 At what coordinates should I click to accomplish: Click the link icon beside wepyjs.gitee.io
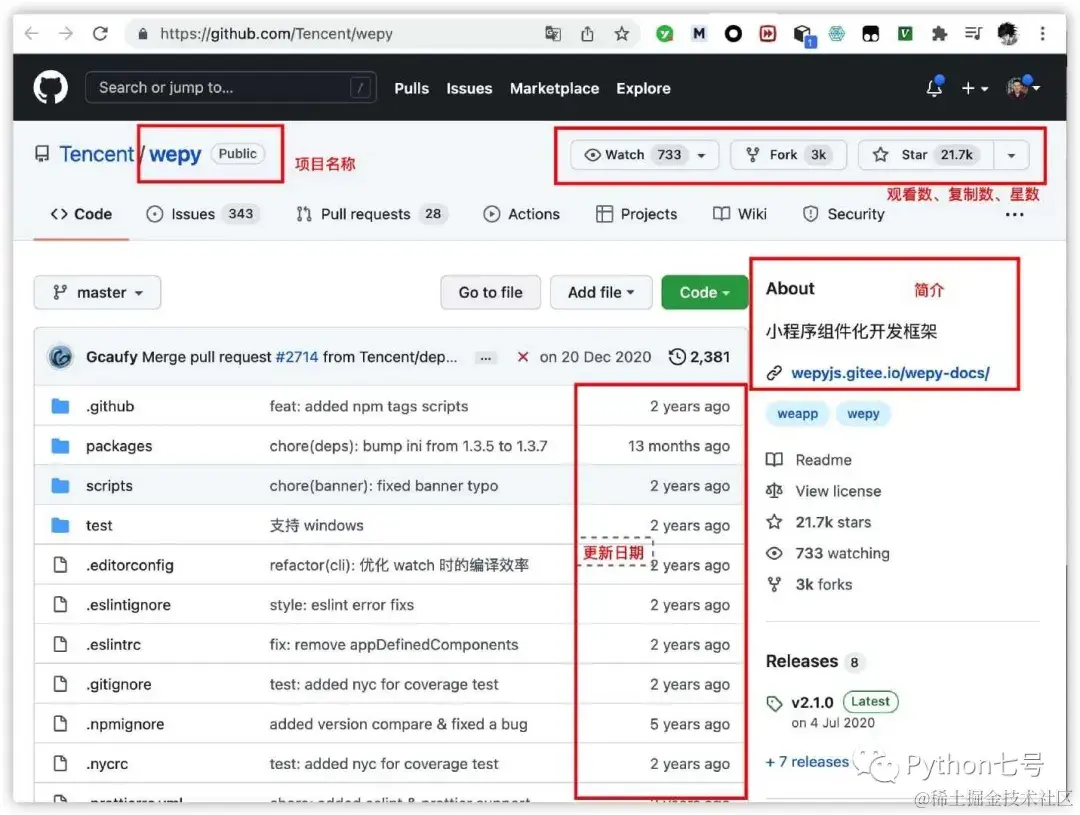(774, 373)
